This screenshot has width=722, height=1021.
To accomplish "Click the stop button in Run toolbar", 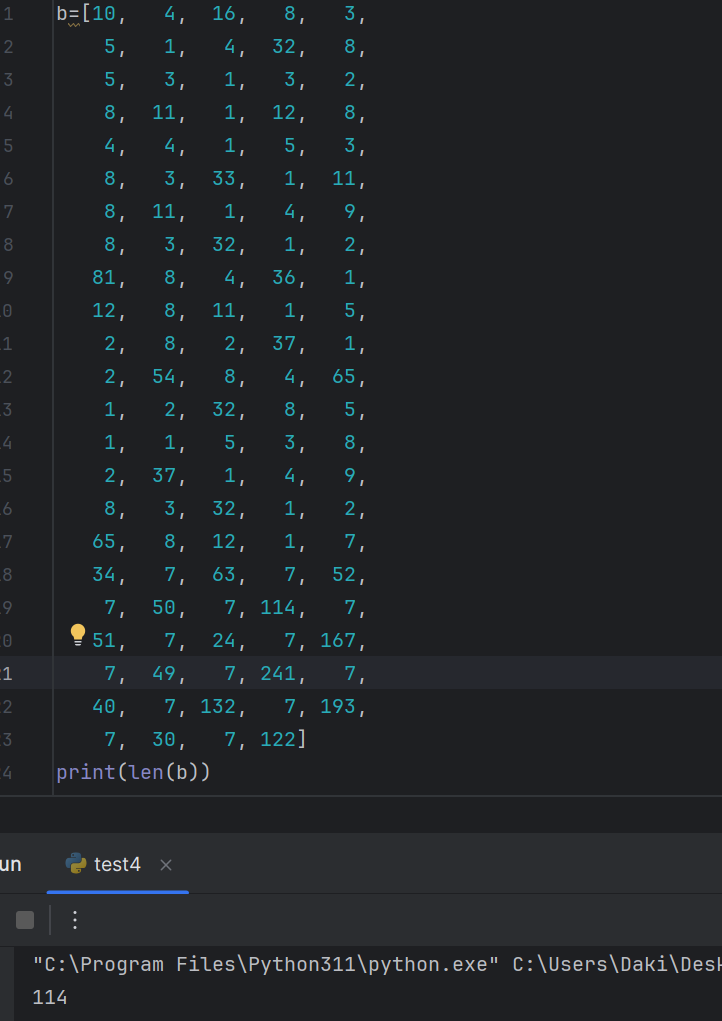I will coord(25,920).
